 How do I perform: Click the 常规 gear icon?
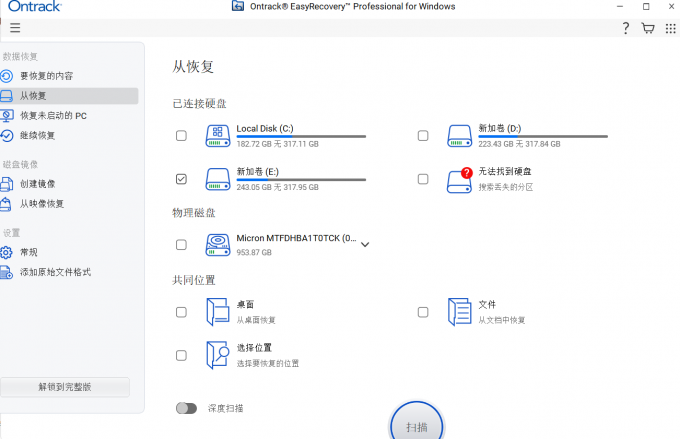[x=6, y=252]
